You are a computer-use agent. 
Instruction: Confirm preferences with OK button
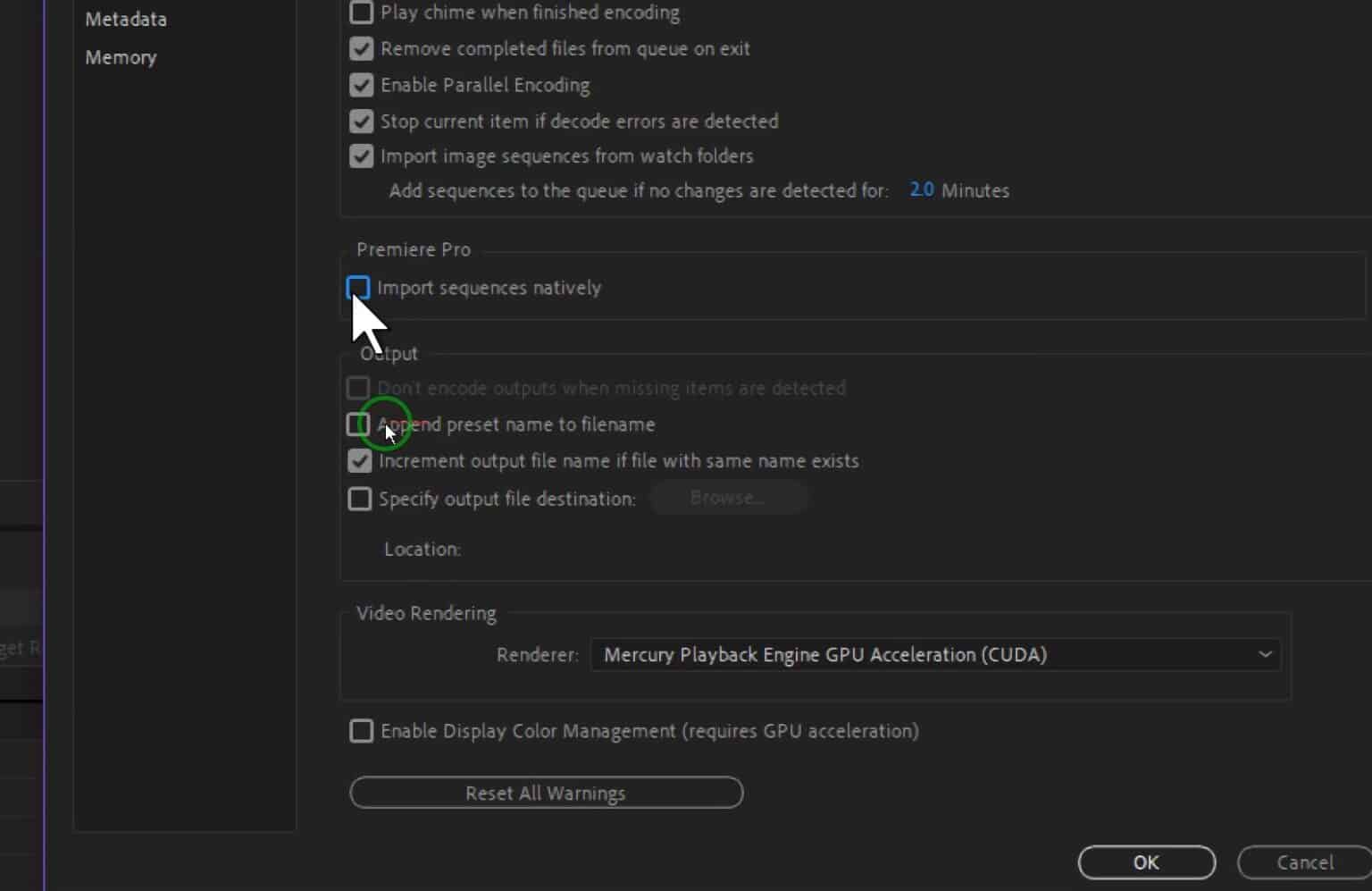coord(1147,862)
